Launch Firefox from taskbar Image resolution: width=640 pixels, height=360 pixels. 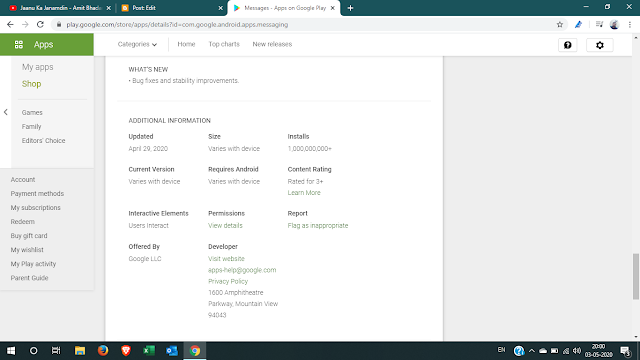click(103, 351)
